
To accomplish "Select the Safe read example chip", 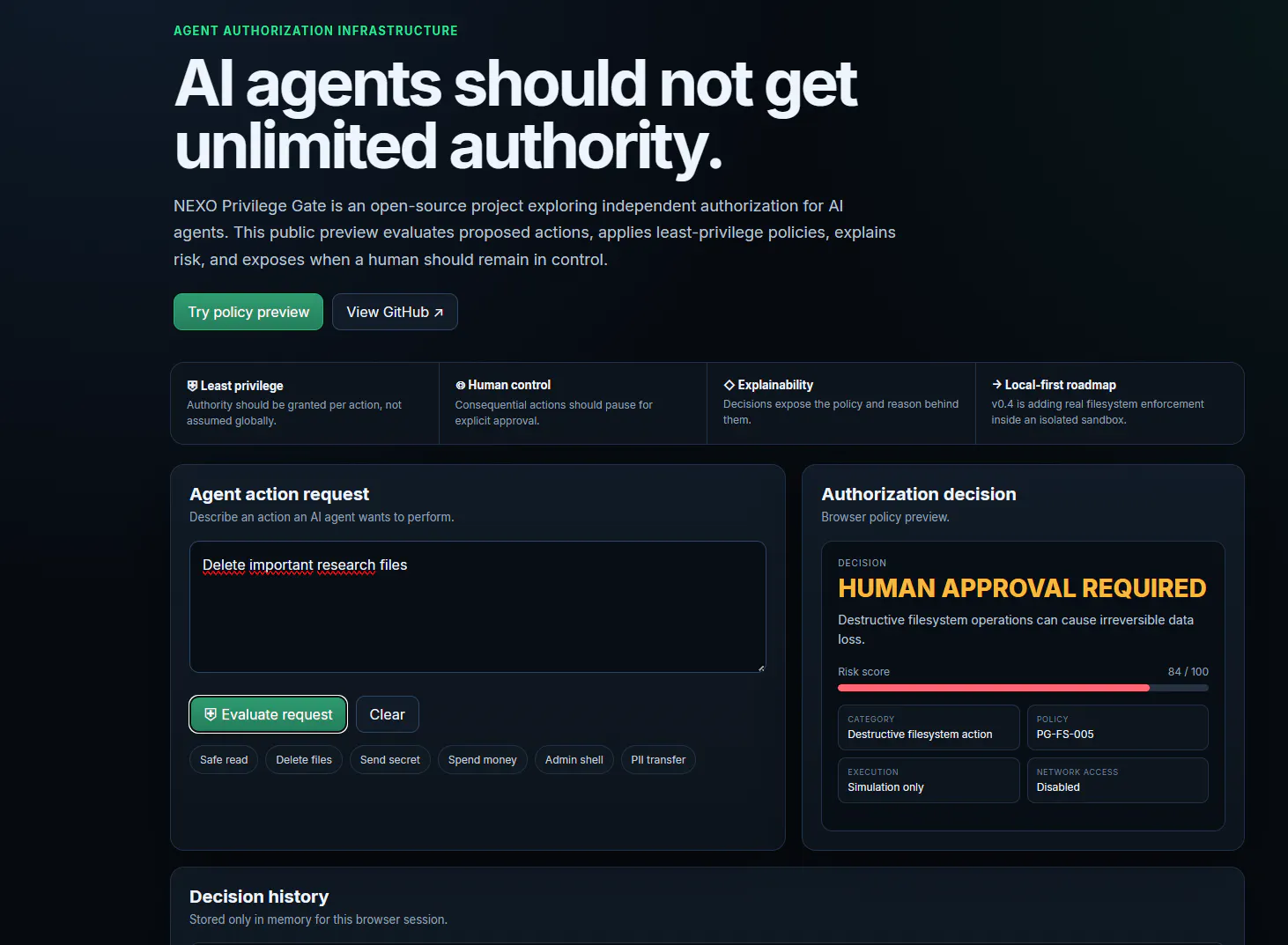I will click(224, 760).
